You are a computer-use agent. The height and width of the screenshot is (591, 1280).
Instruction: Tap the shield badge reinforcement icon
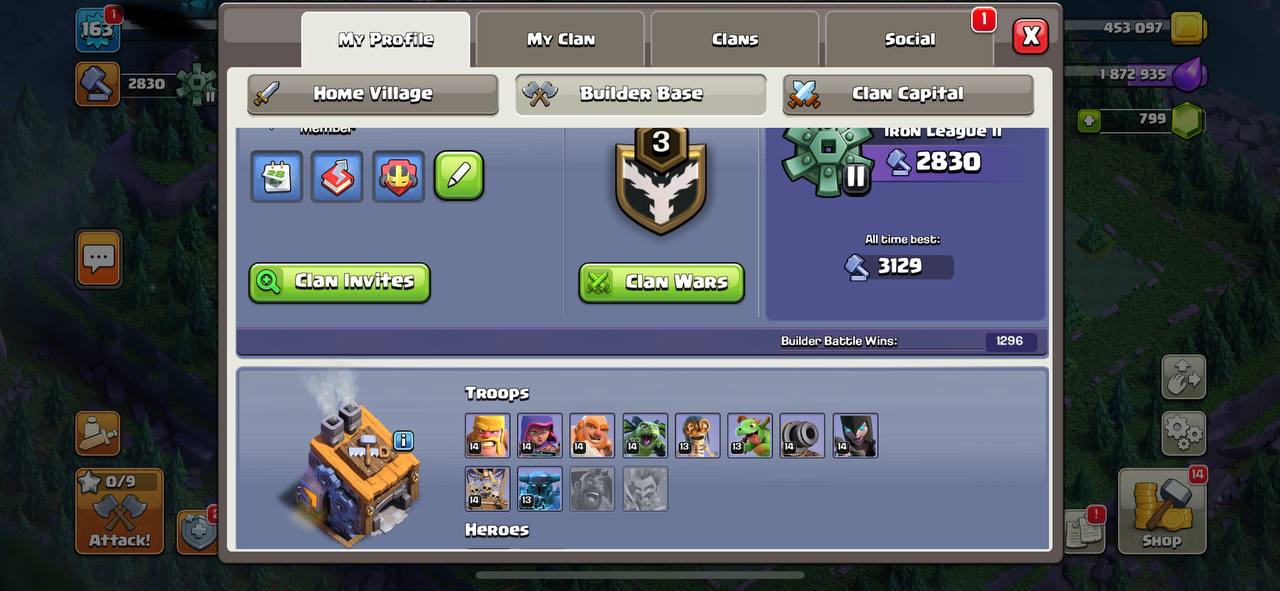[398, 176]
